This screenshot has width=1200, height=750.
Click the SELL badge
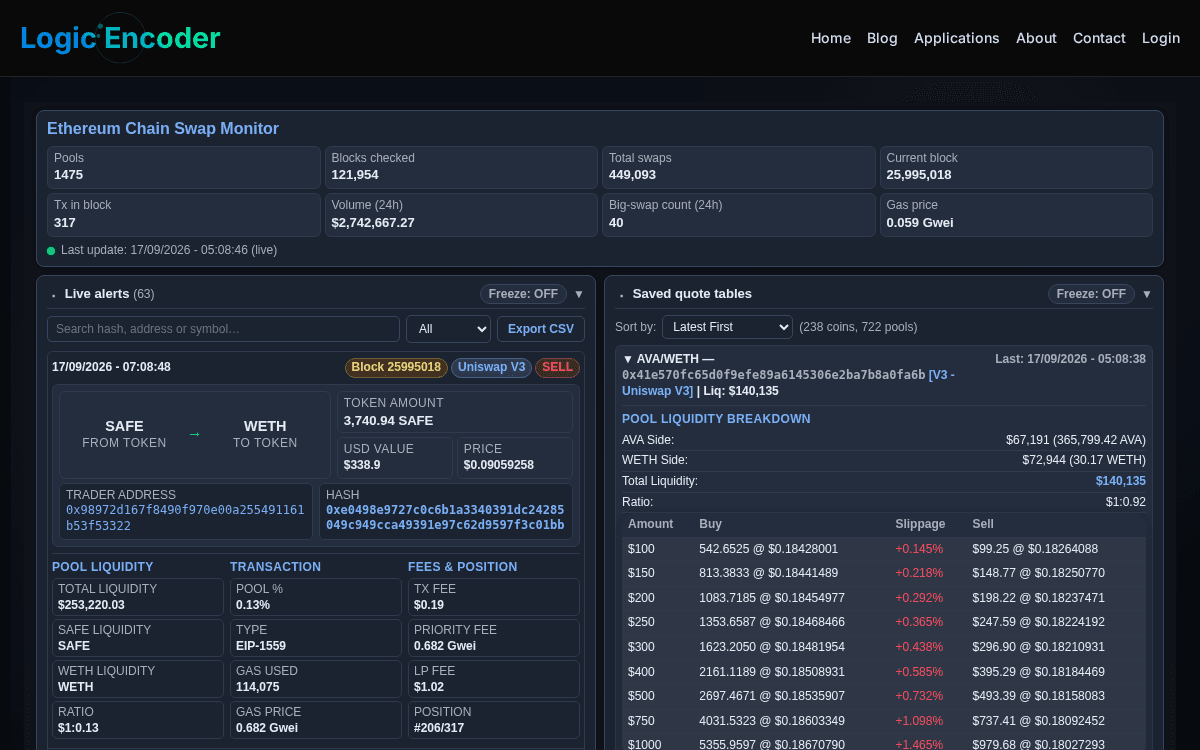click(x=557, y=367)
